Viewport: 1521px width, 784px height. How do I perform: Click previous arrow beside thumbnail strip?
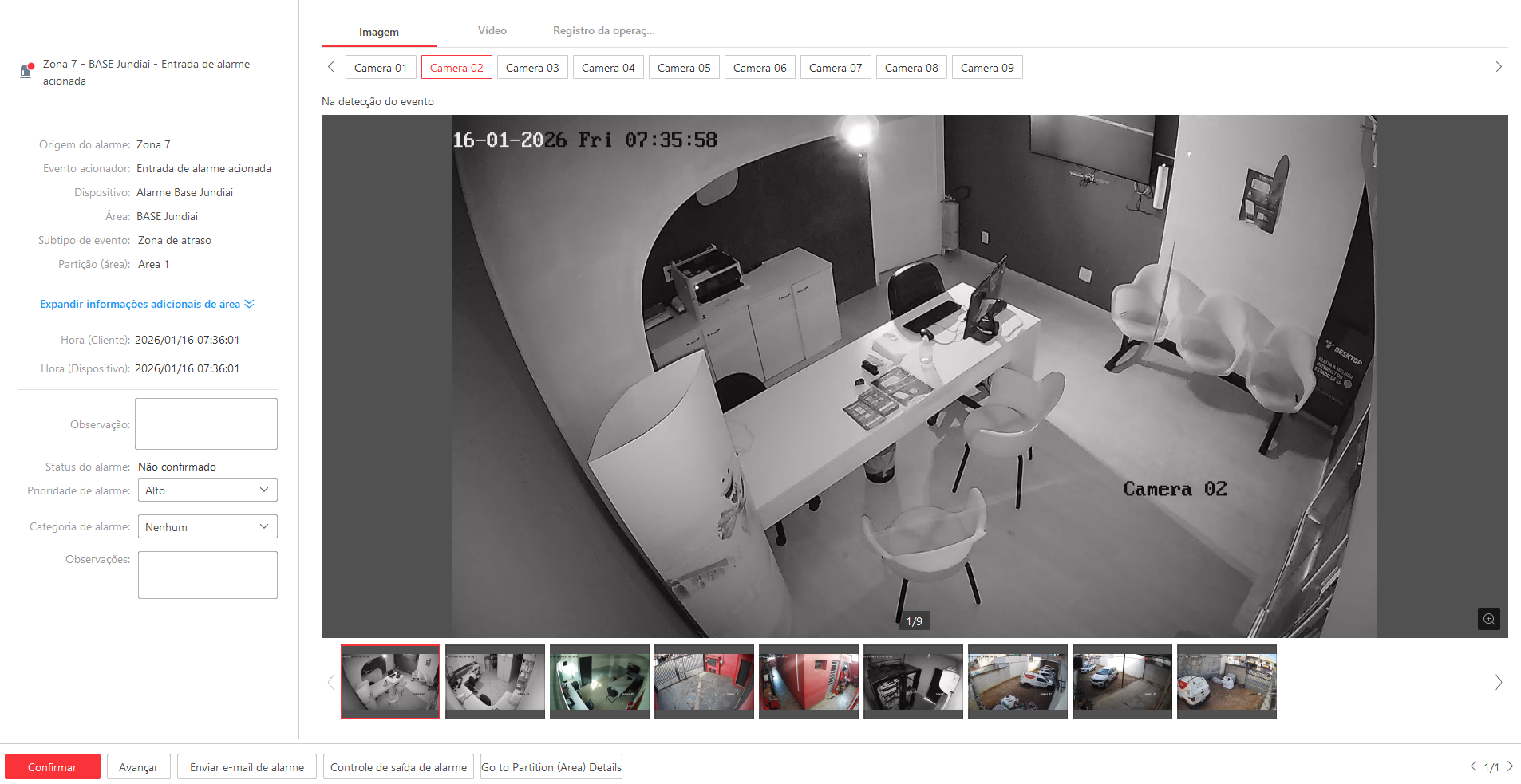(330, 682)
